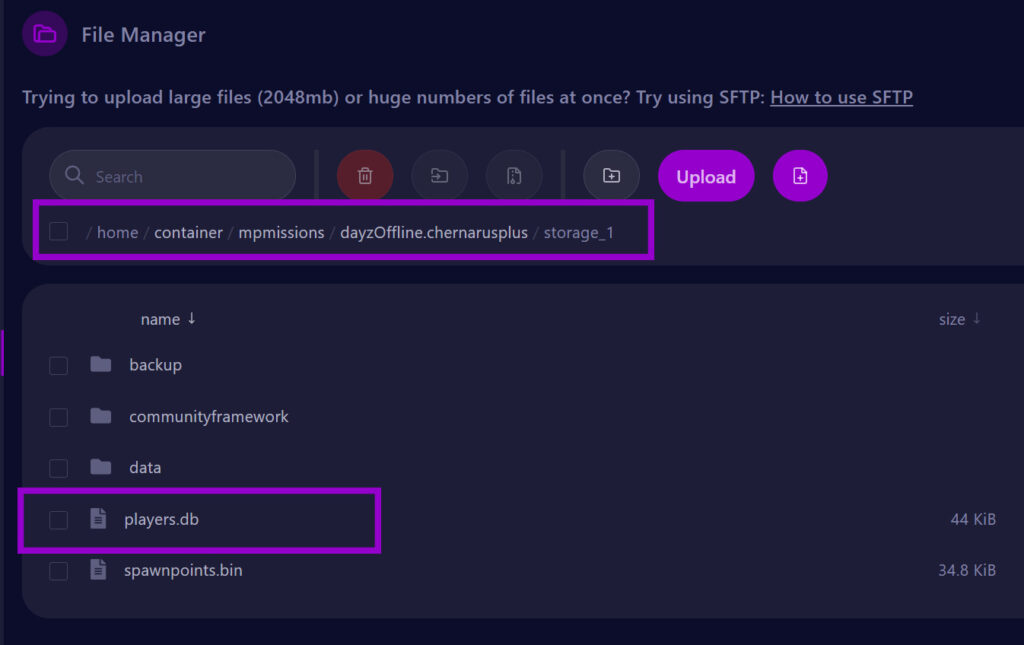Screen dimensions: 1024x645
Task: Click the File Manager folder logo
Action: (44, 33)
